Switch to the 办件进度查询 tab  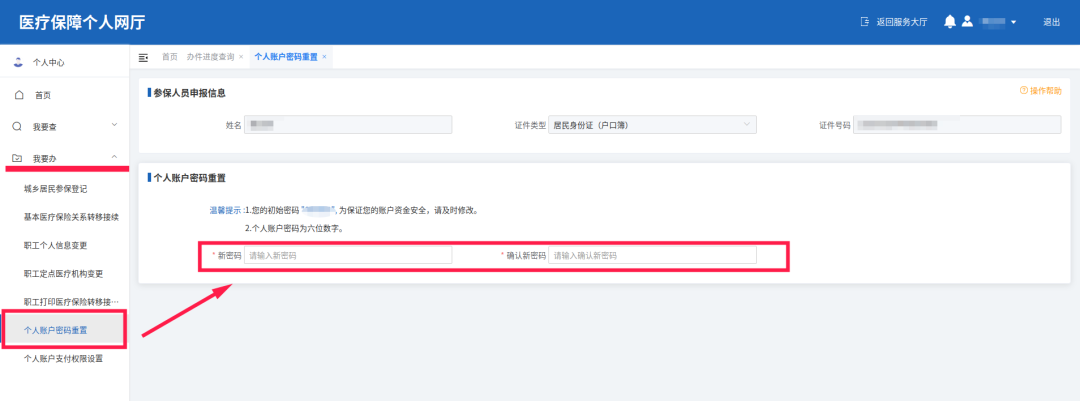[210, 57]
